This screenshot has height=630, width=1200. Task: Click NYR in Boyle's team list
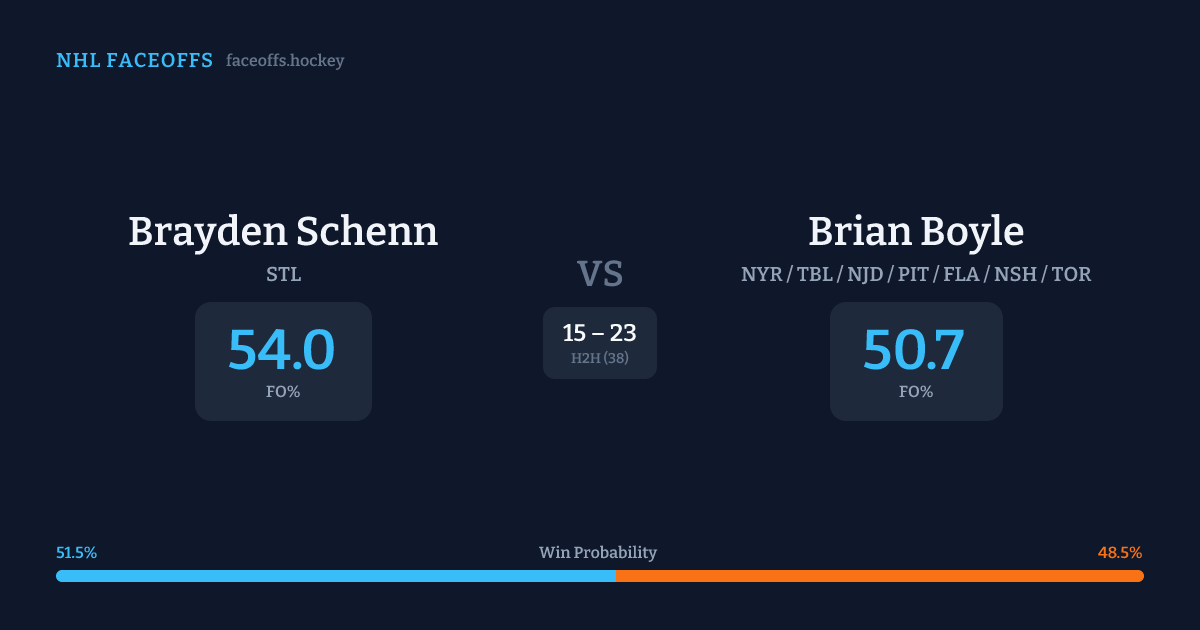click(761, 274)
